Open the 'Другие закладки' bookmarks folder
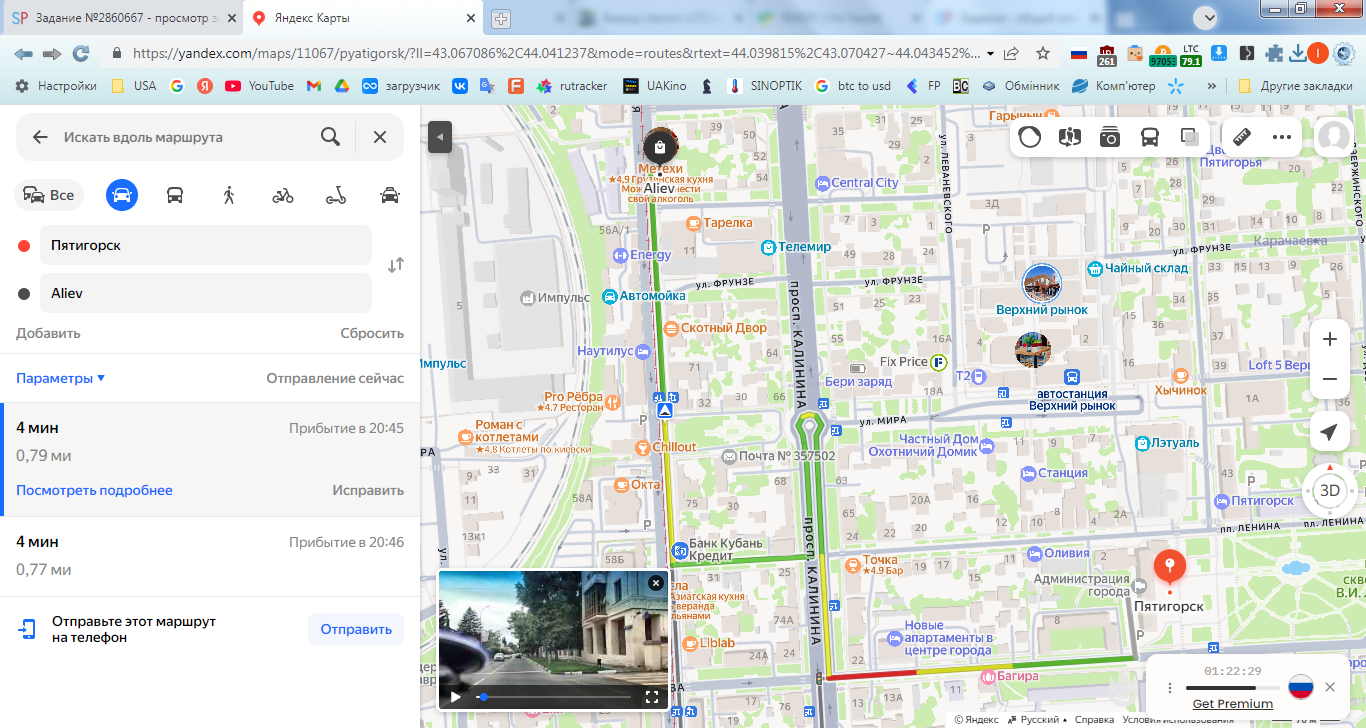The width and height of the screenshot is (1366, 728). pyautogui.click(x=1295, y=86)
